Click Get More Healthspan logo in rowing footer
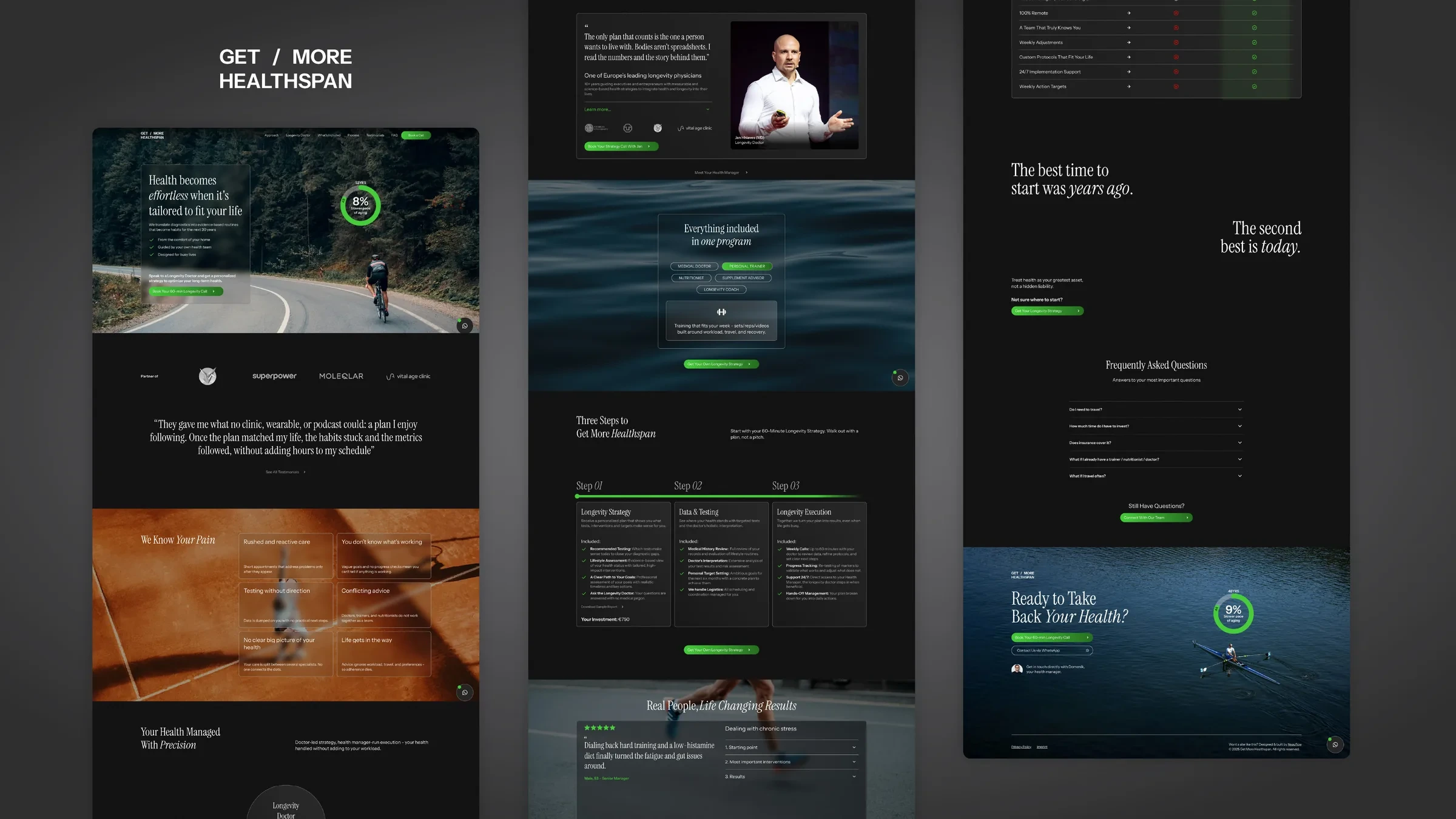This screenshot has width=1456, height=819. point(1023,575)
